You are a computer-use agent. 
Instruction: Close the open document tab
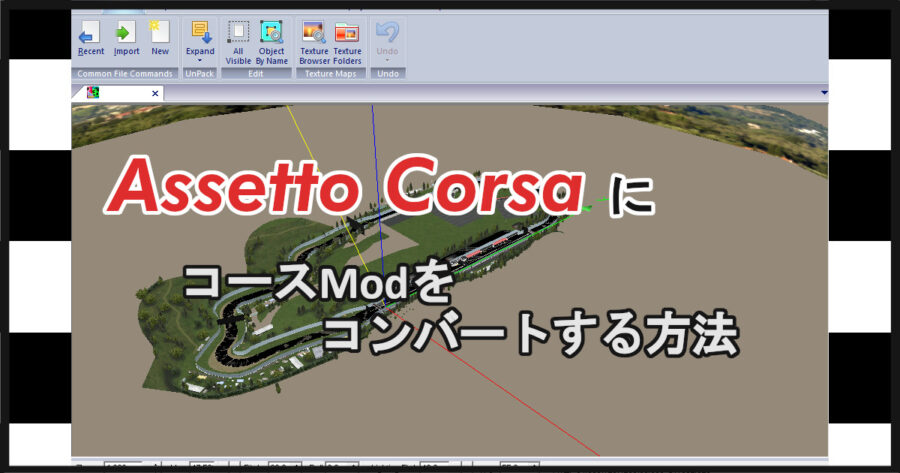click(x=155, y=93)
